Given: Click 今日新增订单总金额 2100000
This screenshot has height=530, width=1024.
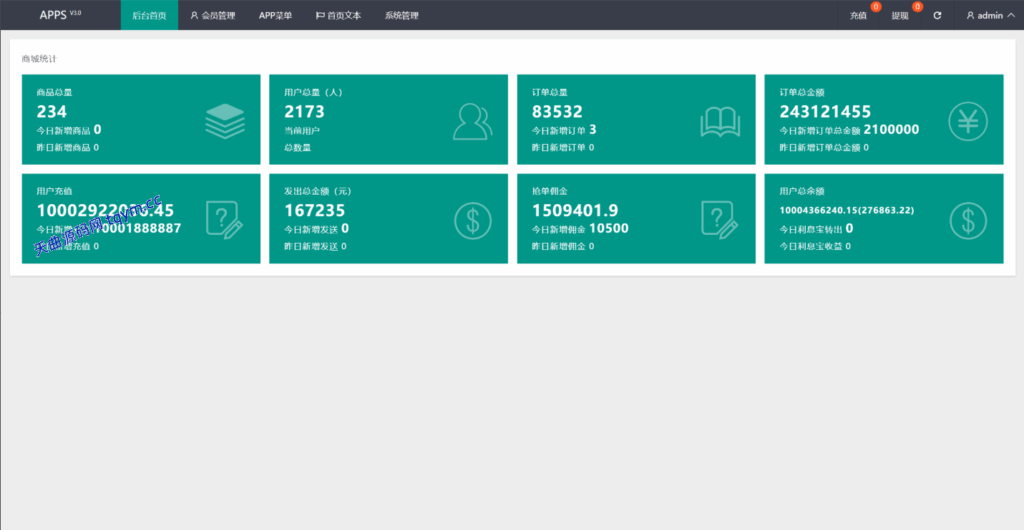Looking at the screenshot, I should pyautogui.click(x=849, y=130).
